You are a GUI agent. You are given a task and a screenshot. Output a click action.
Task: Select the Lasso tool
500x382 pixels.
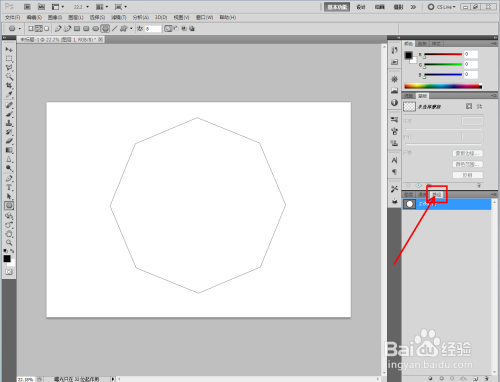pyautogui.click(x=9, y=68)
